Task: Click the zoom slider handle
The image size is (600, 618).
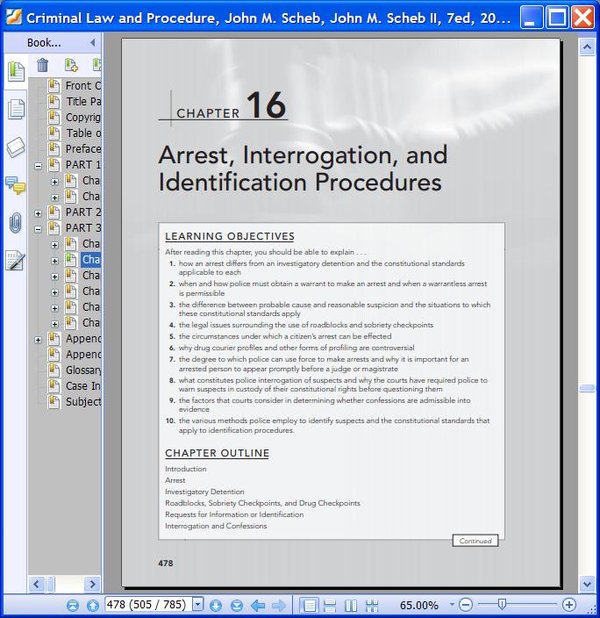Action: pyautogui.click(x=501, y=605)
